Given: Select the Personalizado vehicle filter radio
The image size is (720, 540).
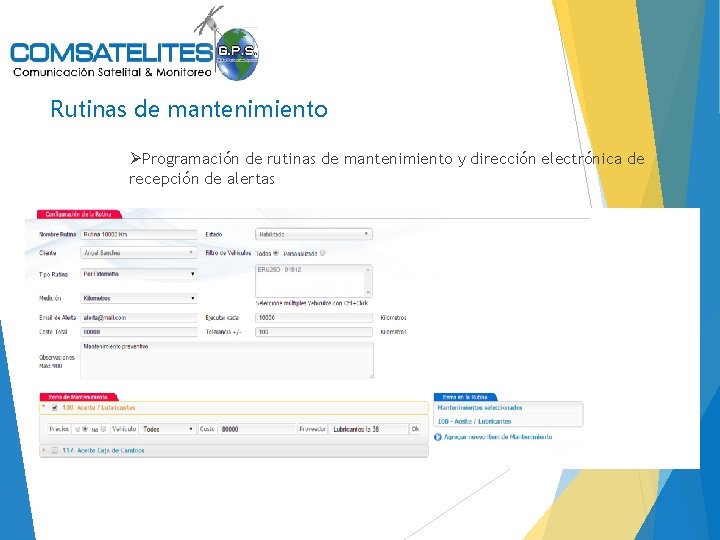Looking at the screenshot, I should (x=323, y=253).
